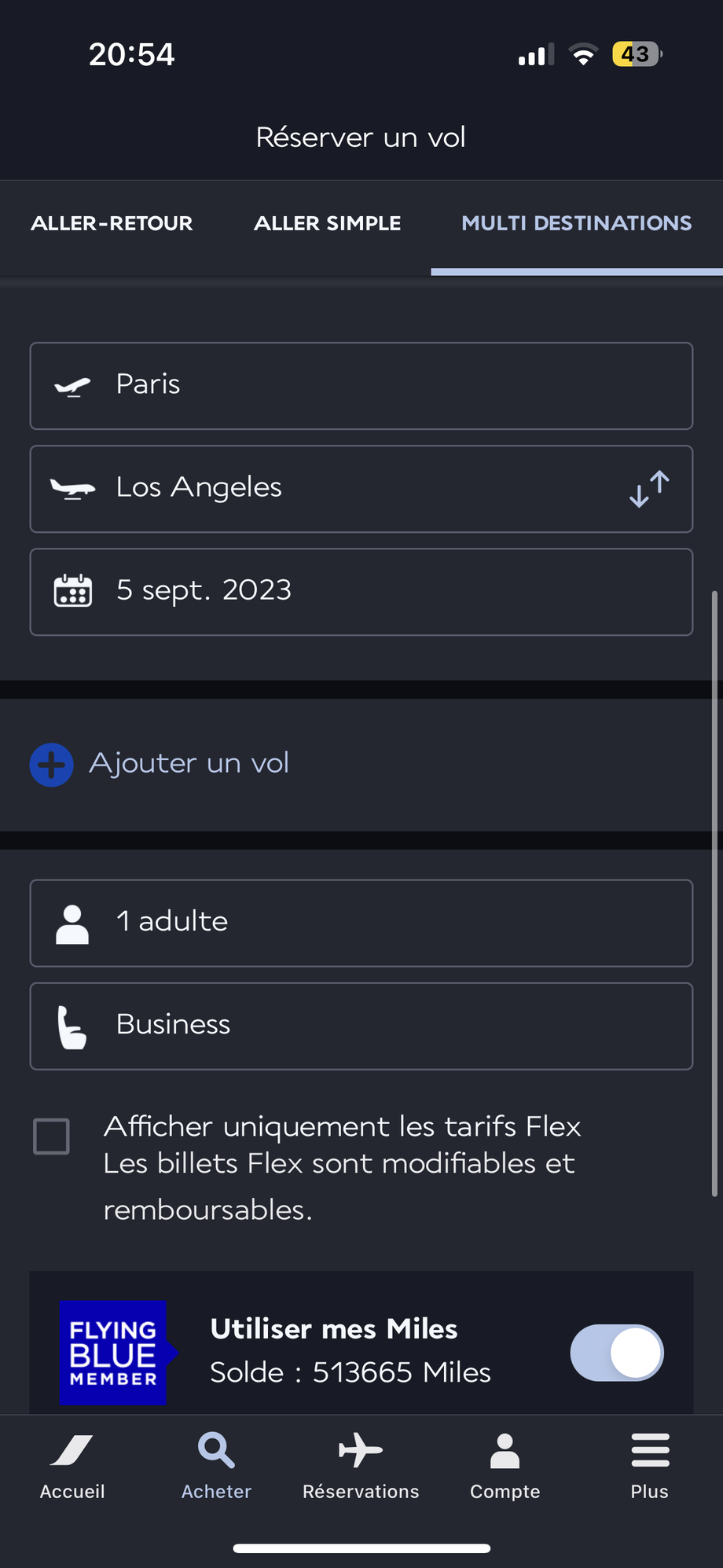Tap the blue plus add-flight icon

point(52,765)
